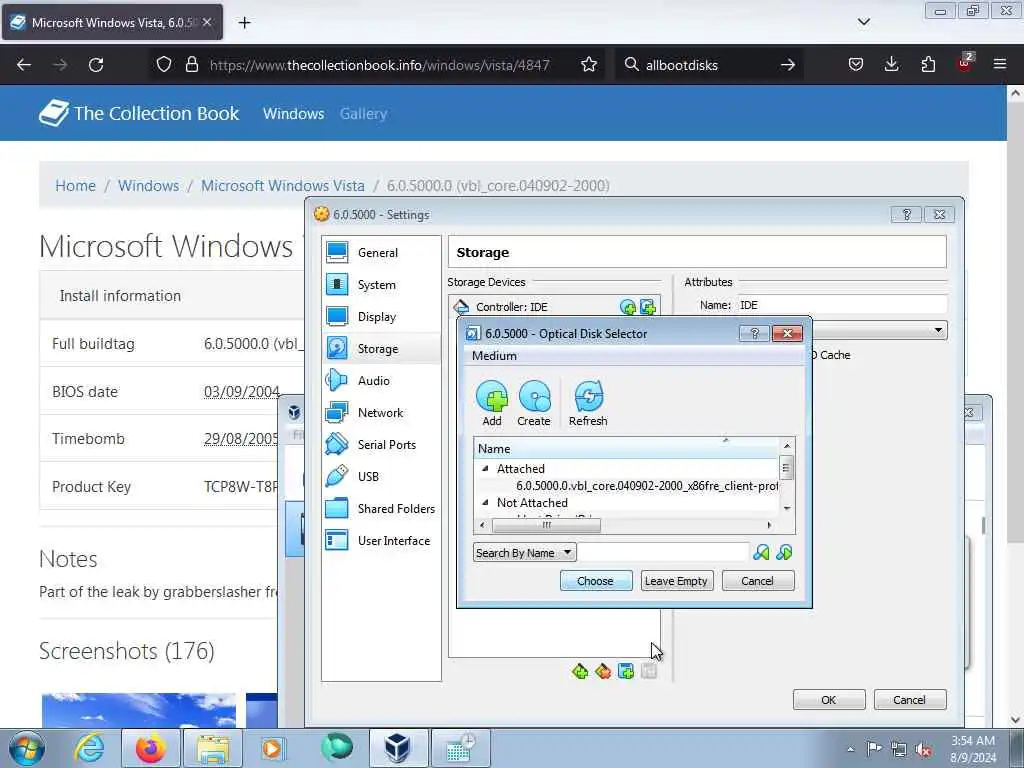The height and width of the screenshot is (768, 1024).
Task: Open the Windows nav item on the site
Action: [293, 114]
